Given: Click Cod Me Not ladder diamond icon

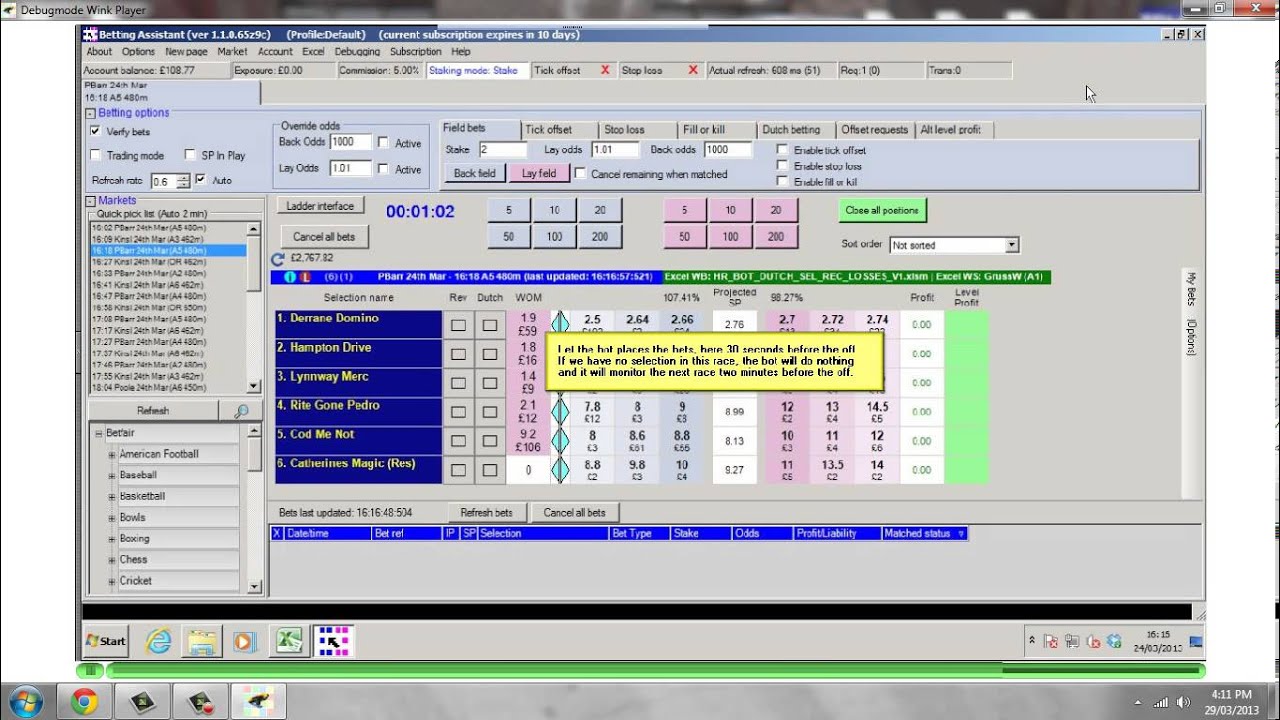Looking at the screenshot, I should tap(561, 441).
